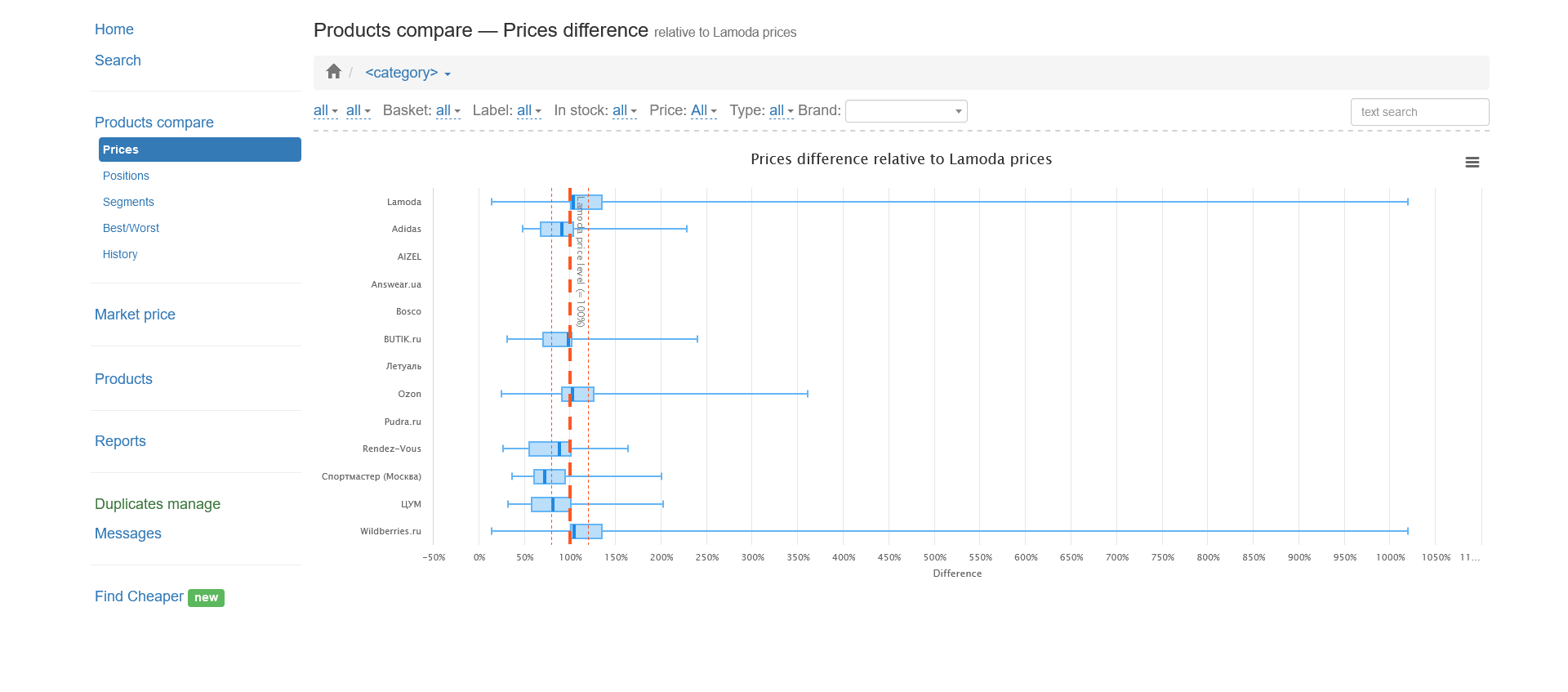1568x692 pixels.
Task: Go to Home in sidebar
Action: pos(114,29)
